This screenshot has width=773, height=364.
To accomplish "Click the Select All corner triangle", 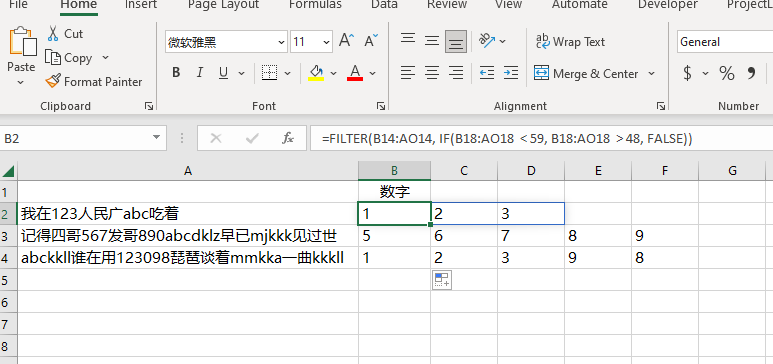I will tap(8, 171).
